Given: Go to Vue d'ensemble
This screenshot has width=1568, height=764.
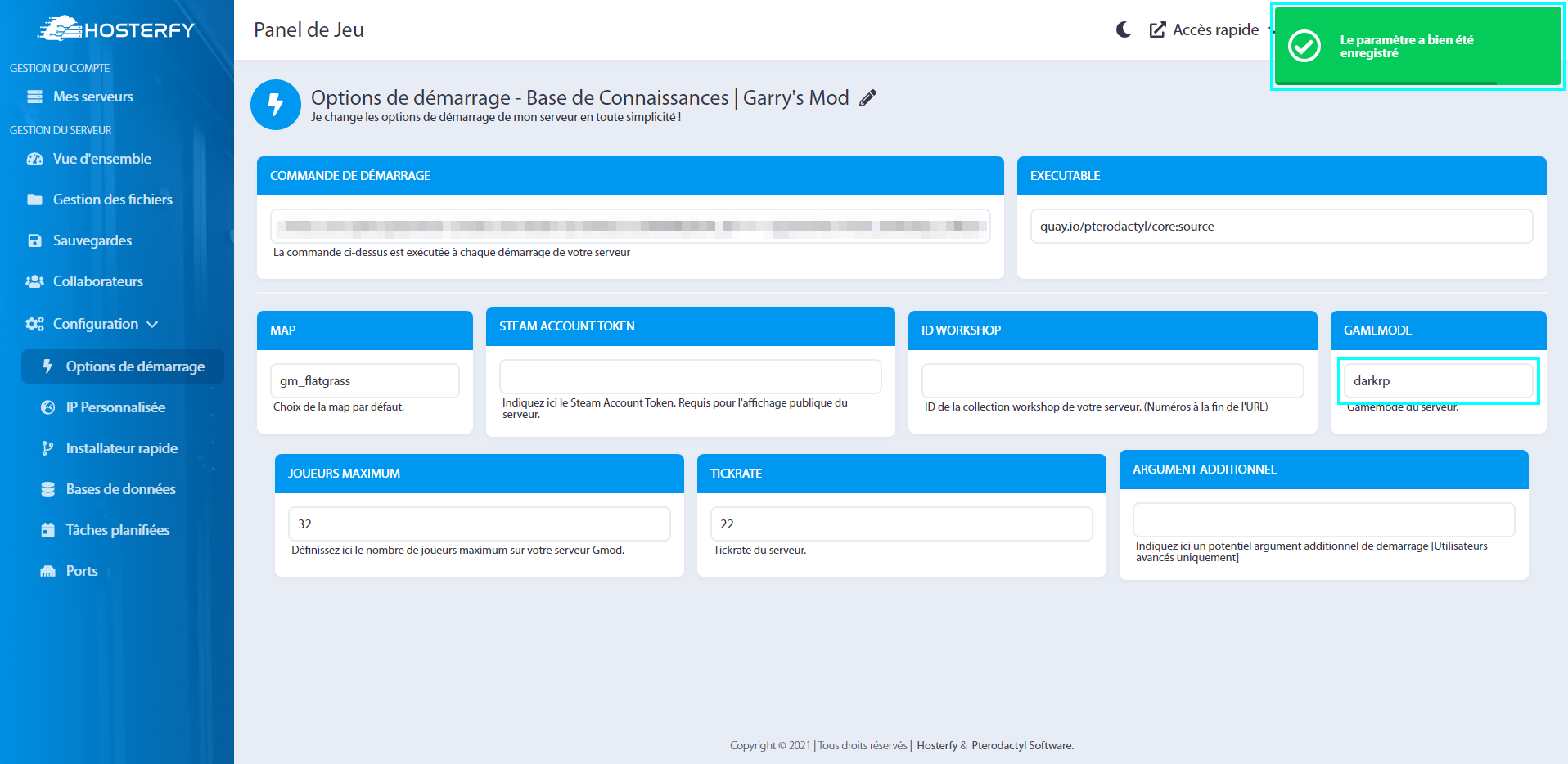Looking at the screenshot, I should 101,159.
